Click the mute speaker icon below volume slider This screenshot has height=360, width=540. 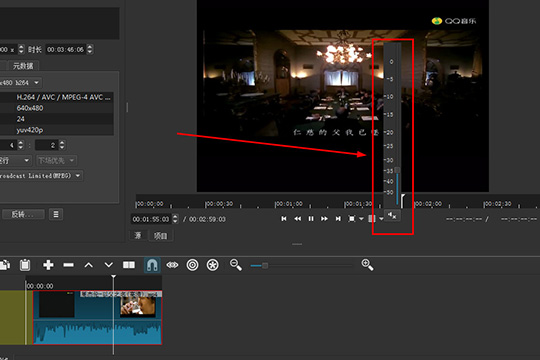coord(392,216)
